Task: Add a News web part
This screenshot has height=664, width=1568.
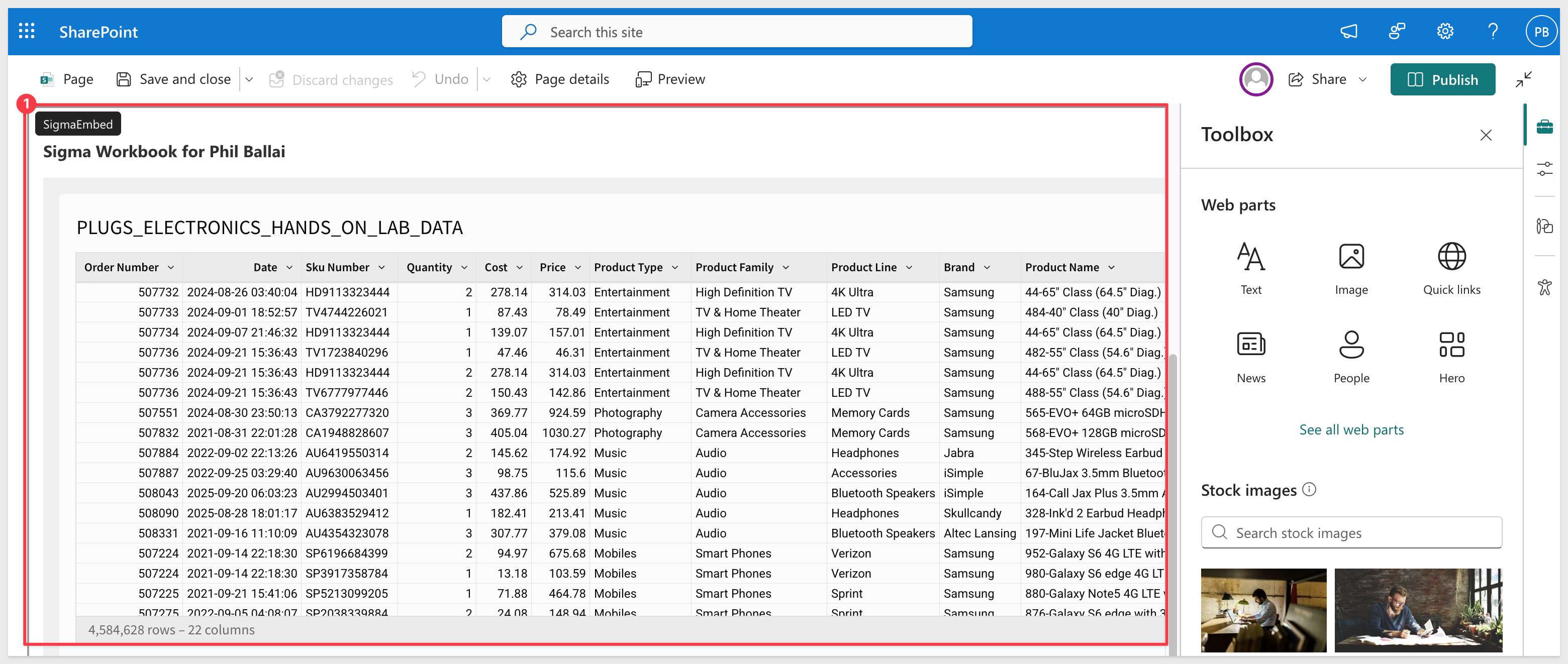Action: [x=1251, y=357]
